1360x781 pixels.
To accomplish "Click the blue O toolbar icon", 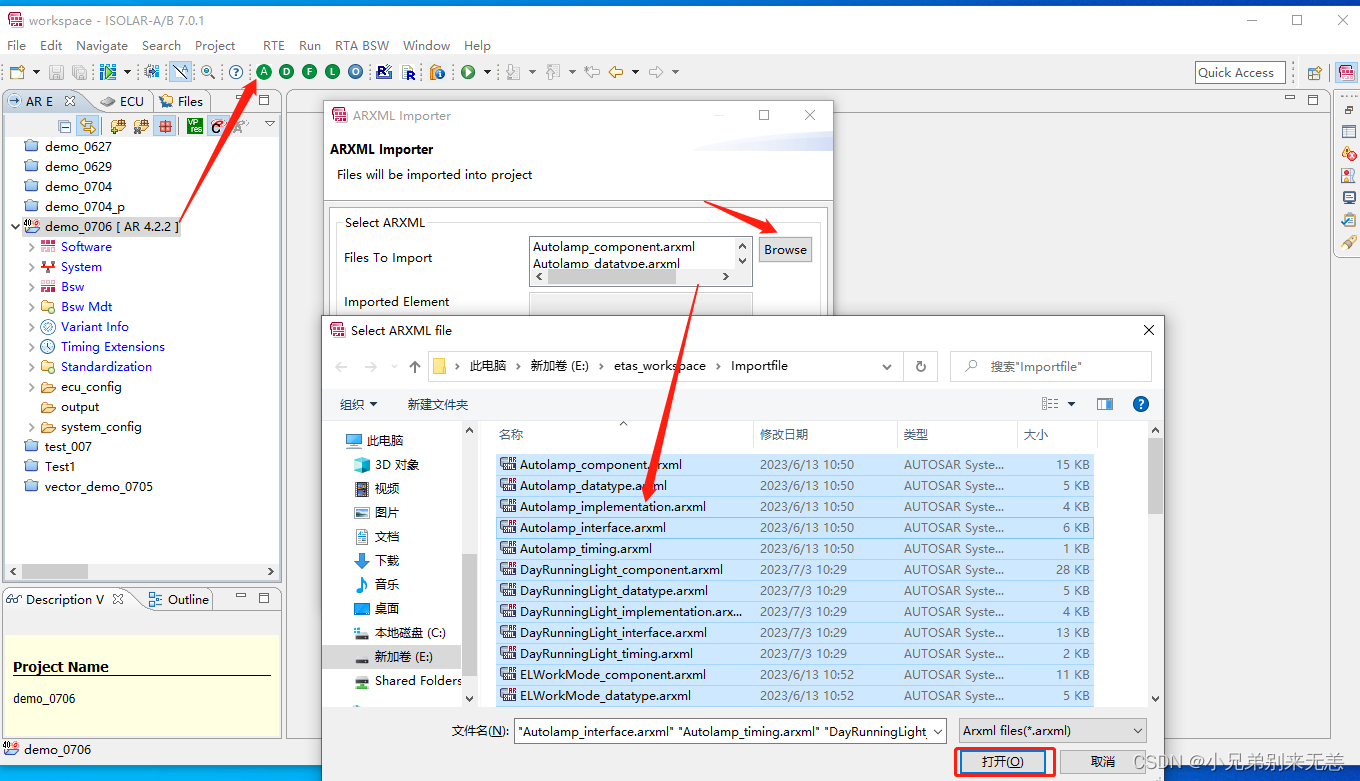I will pyautogui.click(x=354, y=71).
